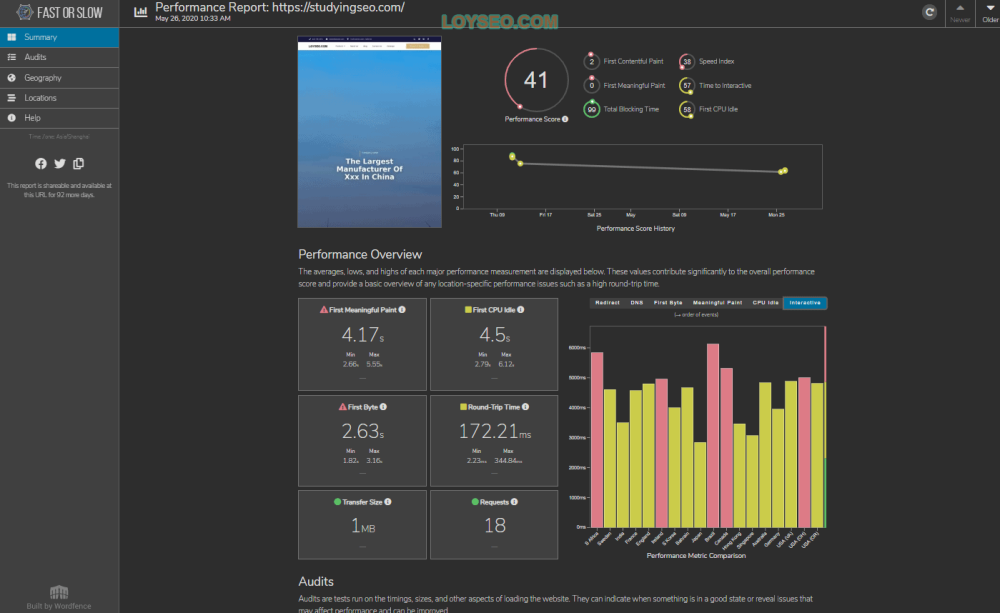
Task: Share report on Twitter
Action: pyautogui.click(x=60, y=164)
